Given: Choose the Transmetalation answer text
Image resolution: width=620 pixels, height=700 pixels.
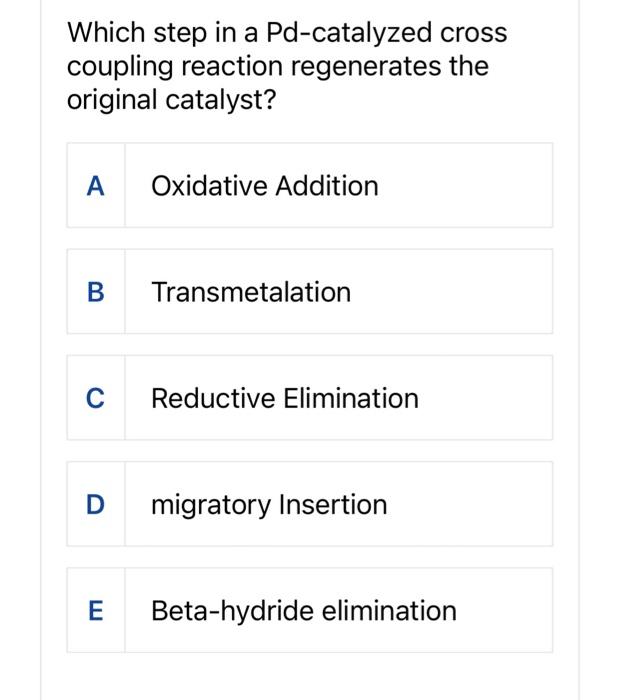Looking at the screenshot, I should click(x=251, y=292).
